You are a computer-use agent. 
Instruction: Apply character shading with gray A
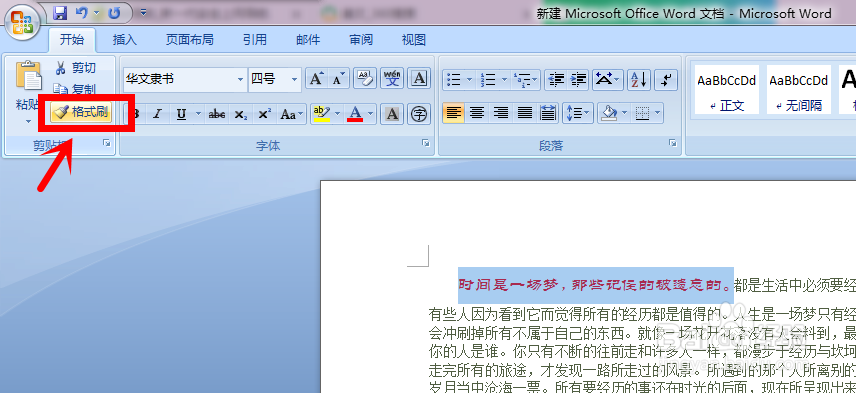coord(391,114)
